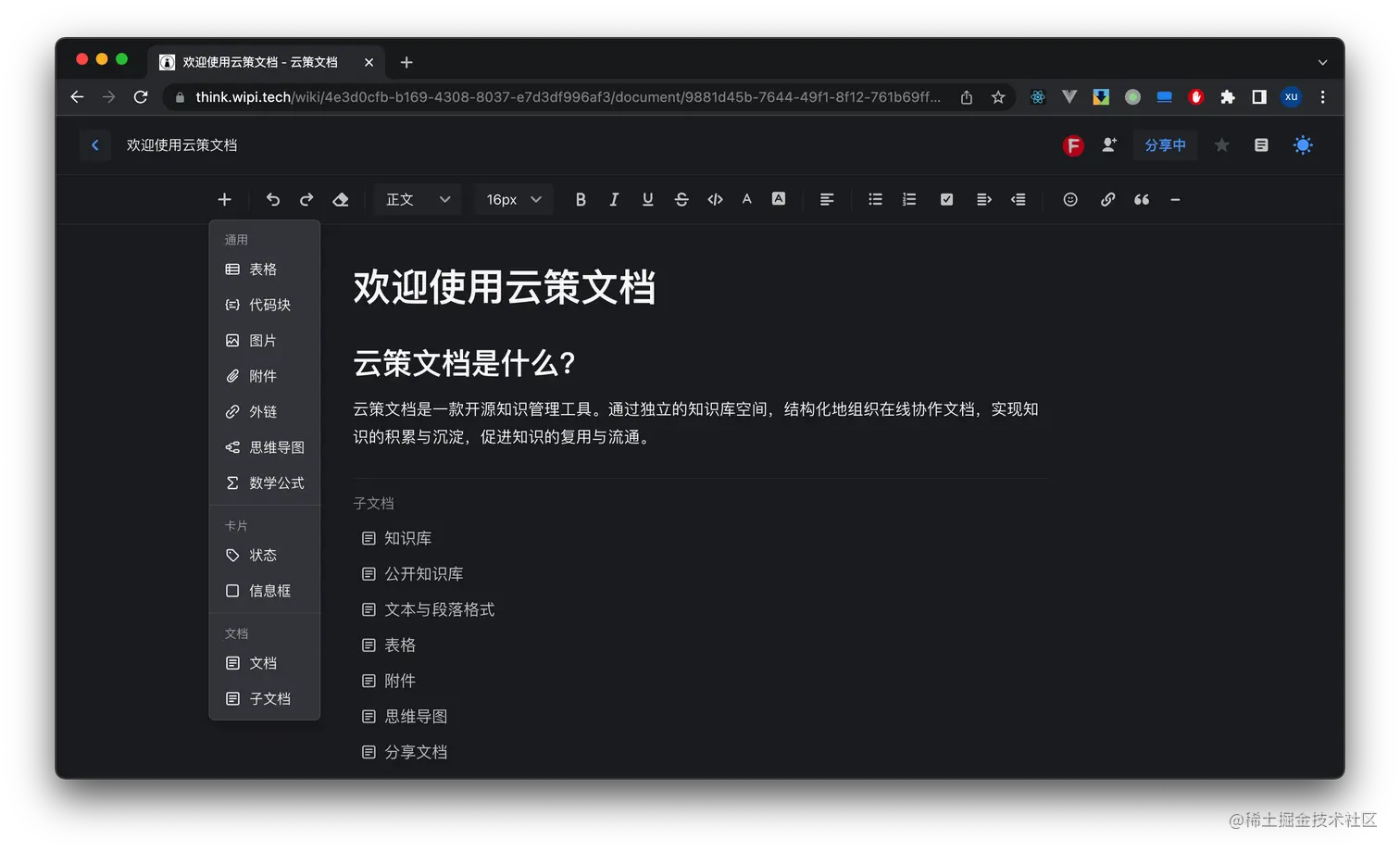1400x852 pixels.
Task: Select 数学公式 in the insert menu
Action: 276,482
